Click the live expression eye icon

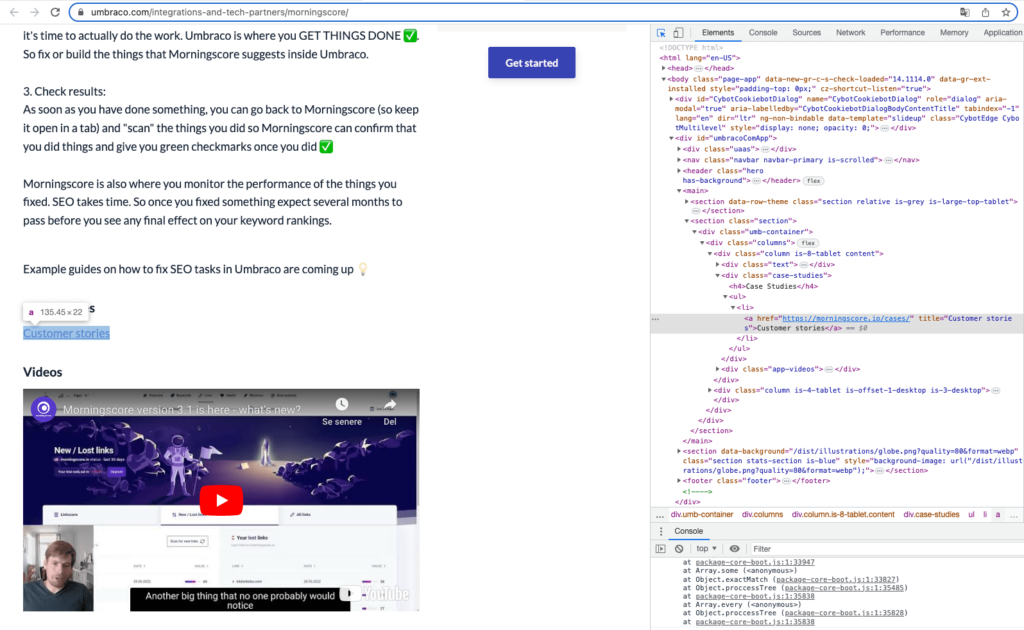(x=735, y=549)
